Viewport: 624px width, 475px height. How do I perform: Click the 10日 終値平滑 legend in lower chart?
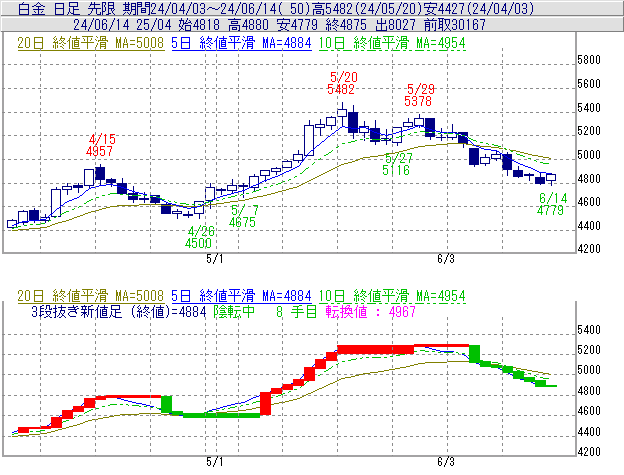pos(392,296)
